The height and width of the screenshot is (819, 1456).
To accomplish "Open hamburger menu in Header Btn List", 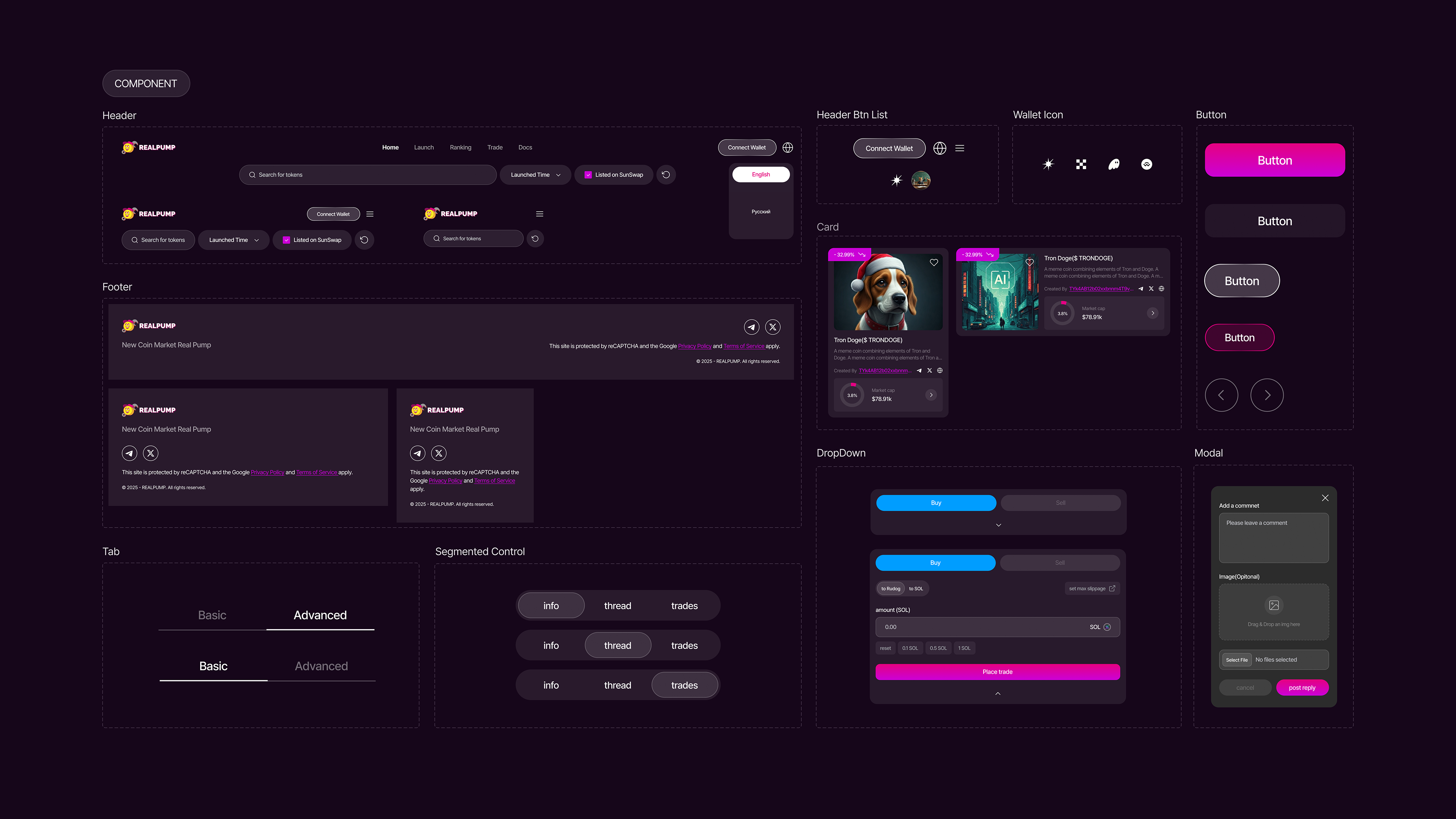I will pos(959,148).
